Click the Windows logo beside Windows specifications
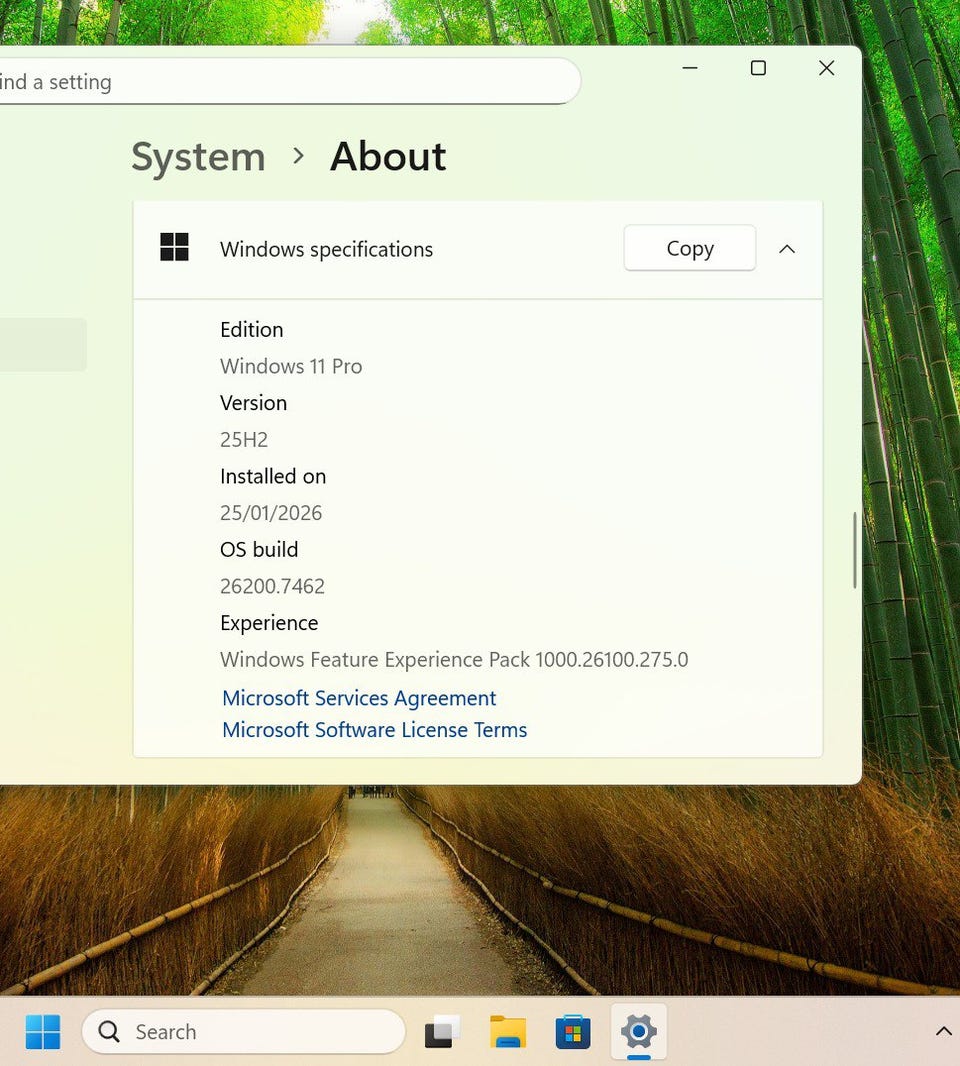This screenshot has width=960, height=1066. (174, 248)
